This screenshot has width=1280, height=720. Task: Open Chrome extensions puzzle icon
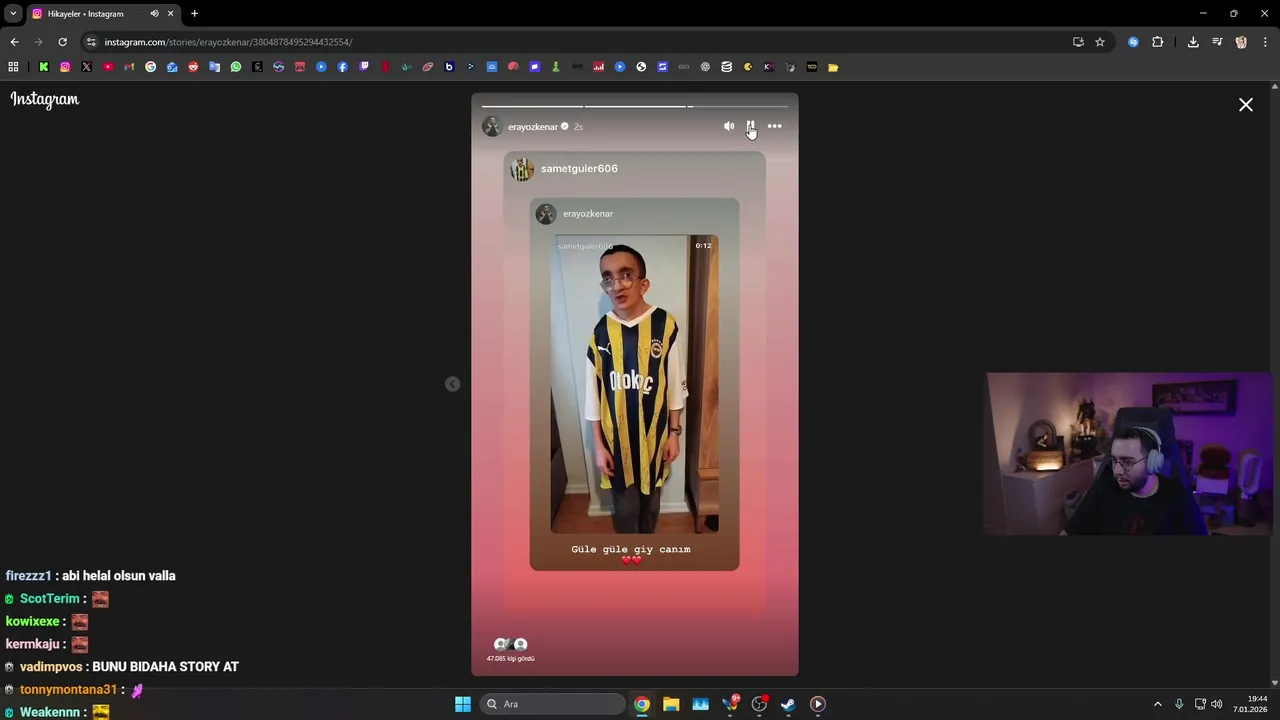[1157, 42]
